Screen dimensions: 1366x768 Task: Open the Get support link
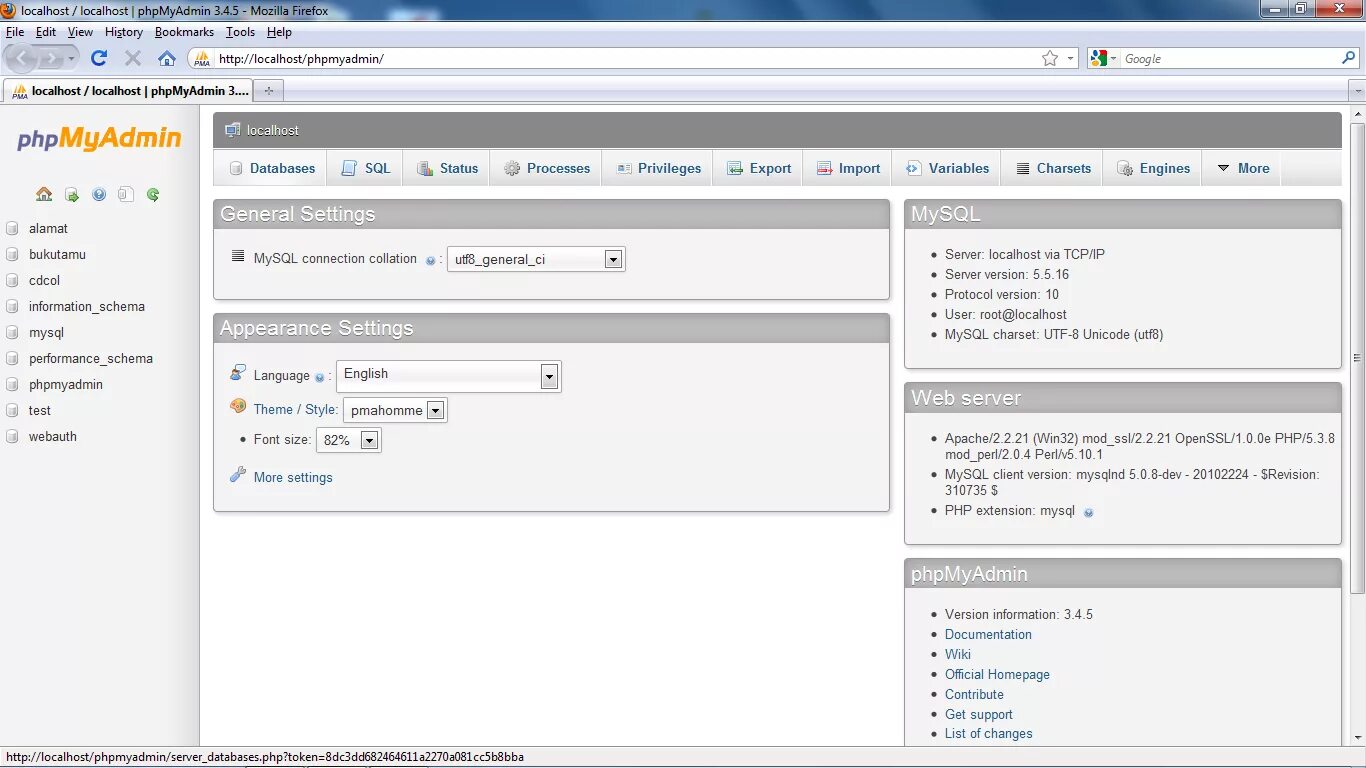pos(979,714)
